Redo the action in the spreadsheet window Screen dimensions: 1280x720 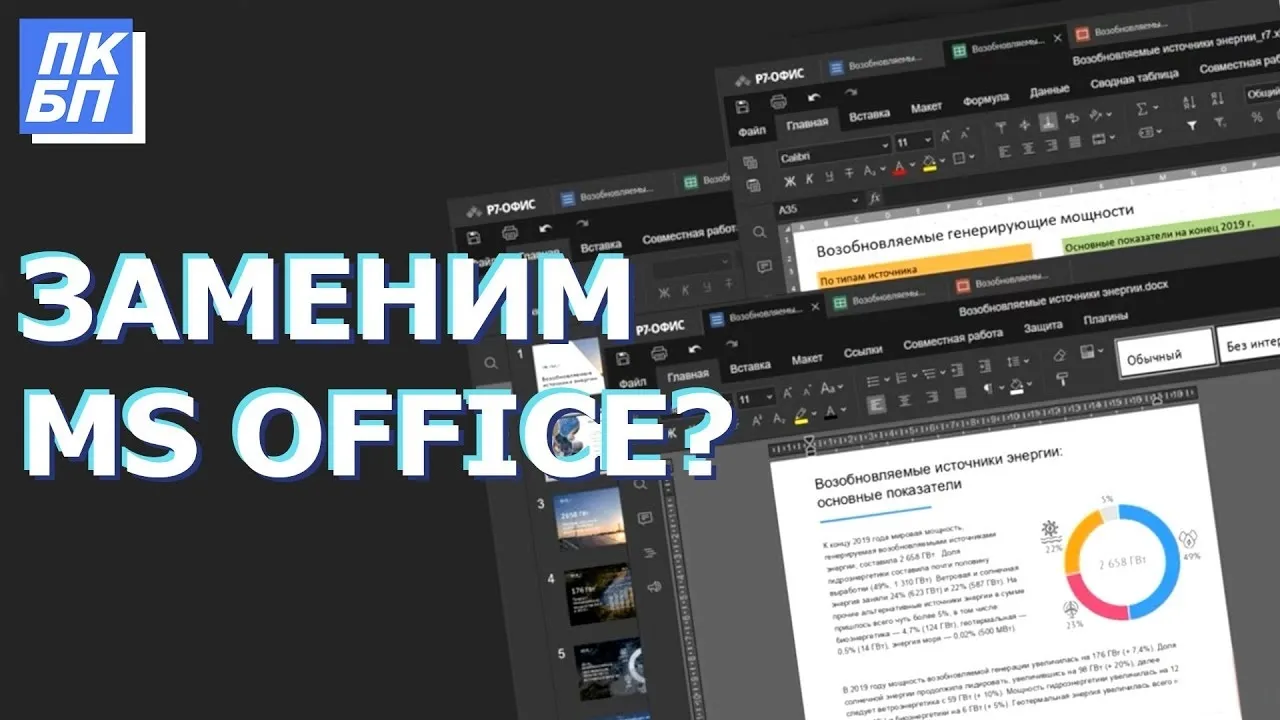(850, 93)
